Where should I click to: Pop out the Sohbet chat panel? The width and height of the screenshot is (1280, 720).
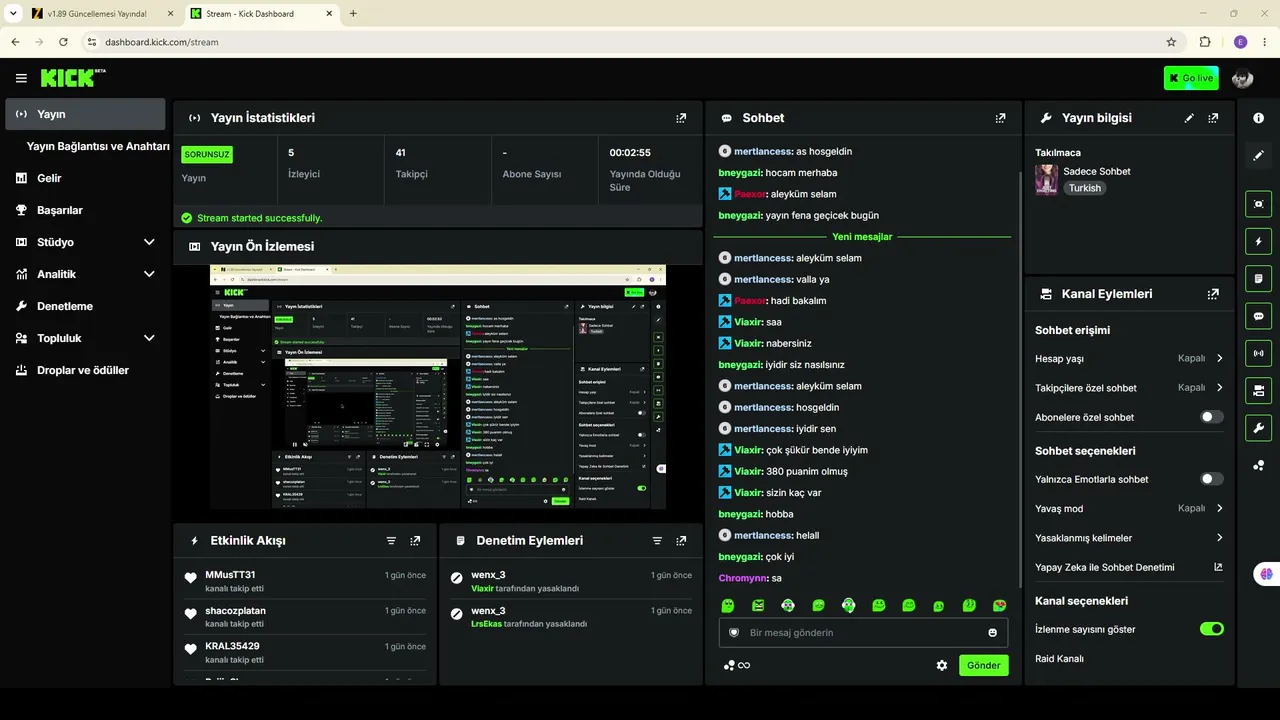click(1000, 118)
